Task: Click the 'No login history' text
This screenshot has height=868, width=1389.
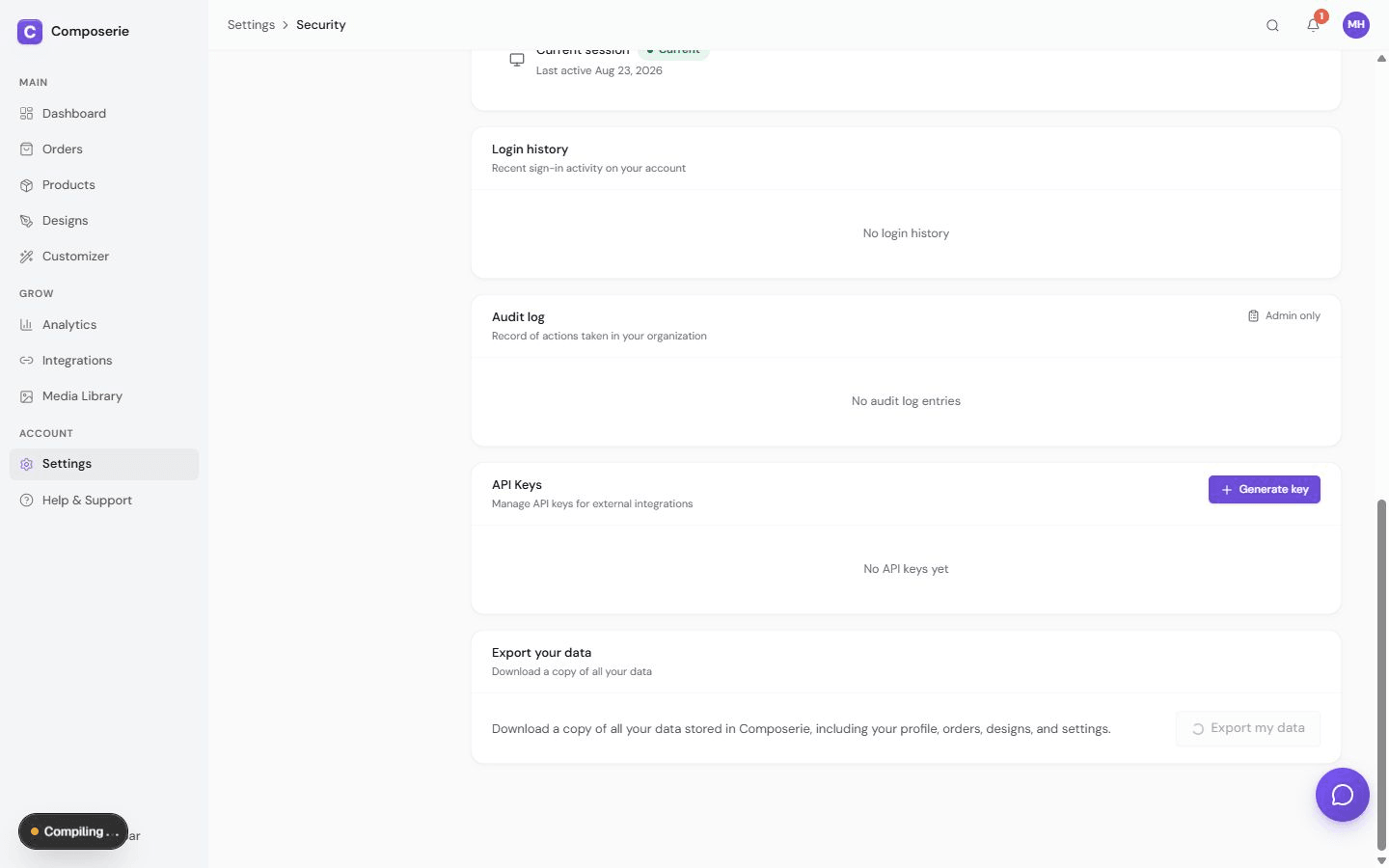Action: [x=906, y=233]
